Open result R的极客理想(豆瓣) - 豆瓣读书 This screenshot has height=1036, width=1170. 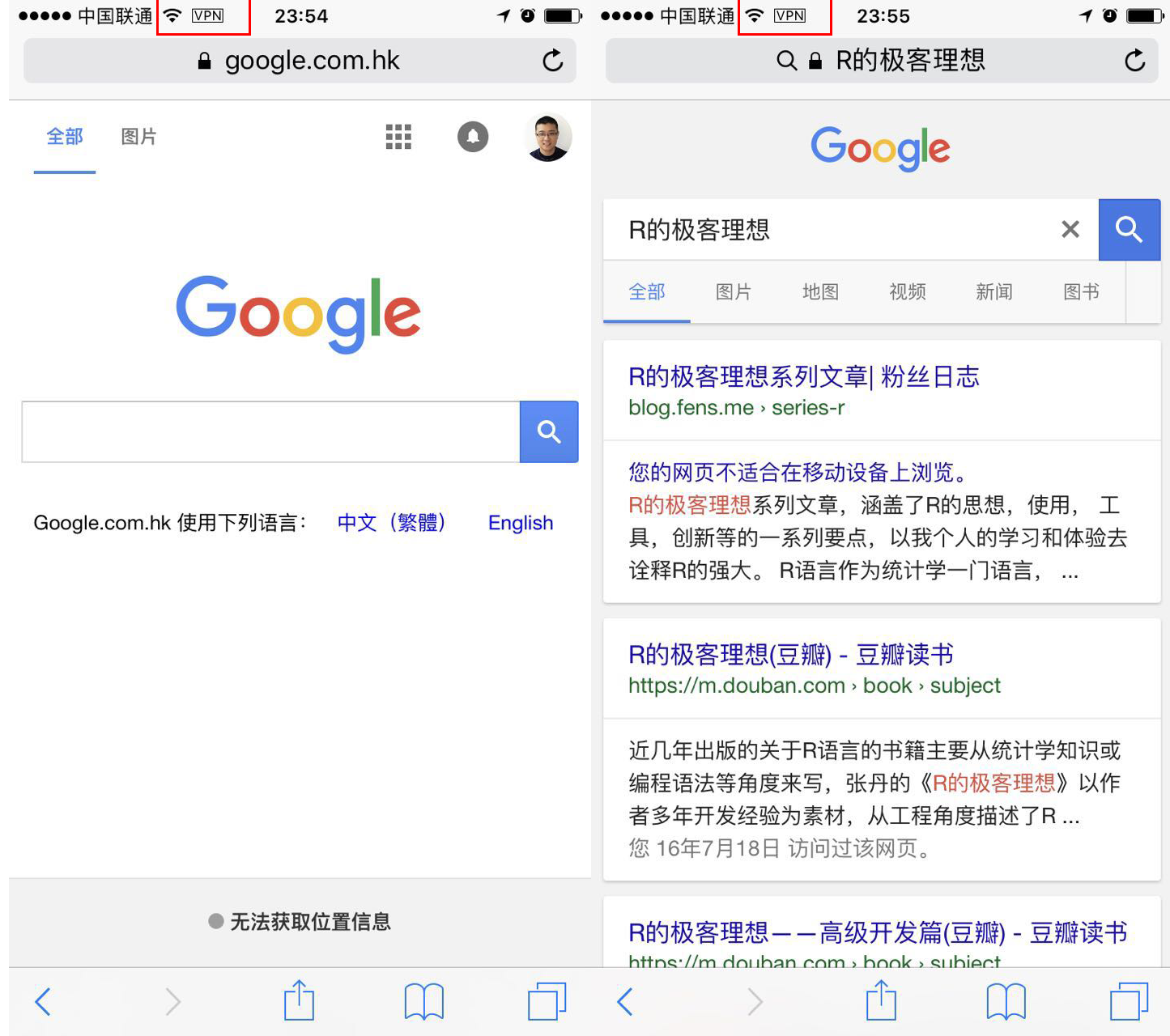pos(791,654)
